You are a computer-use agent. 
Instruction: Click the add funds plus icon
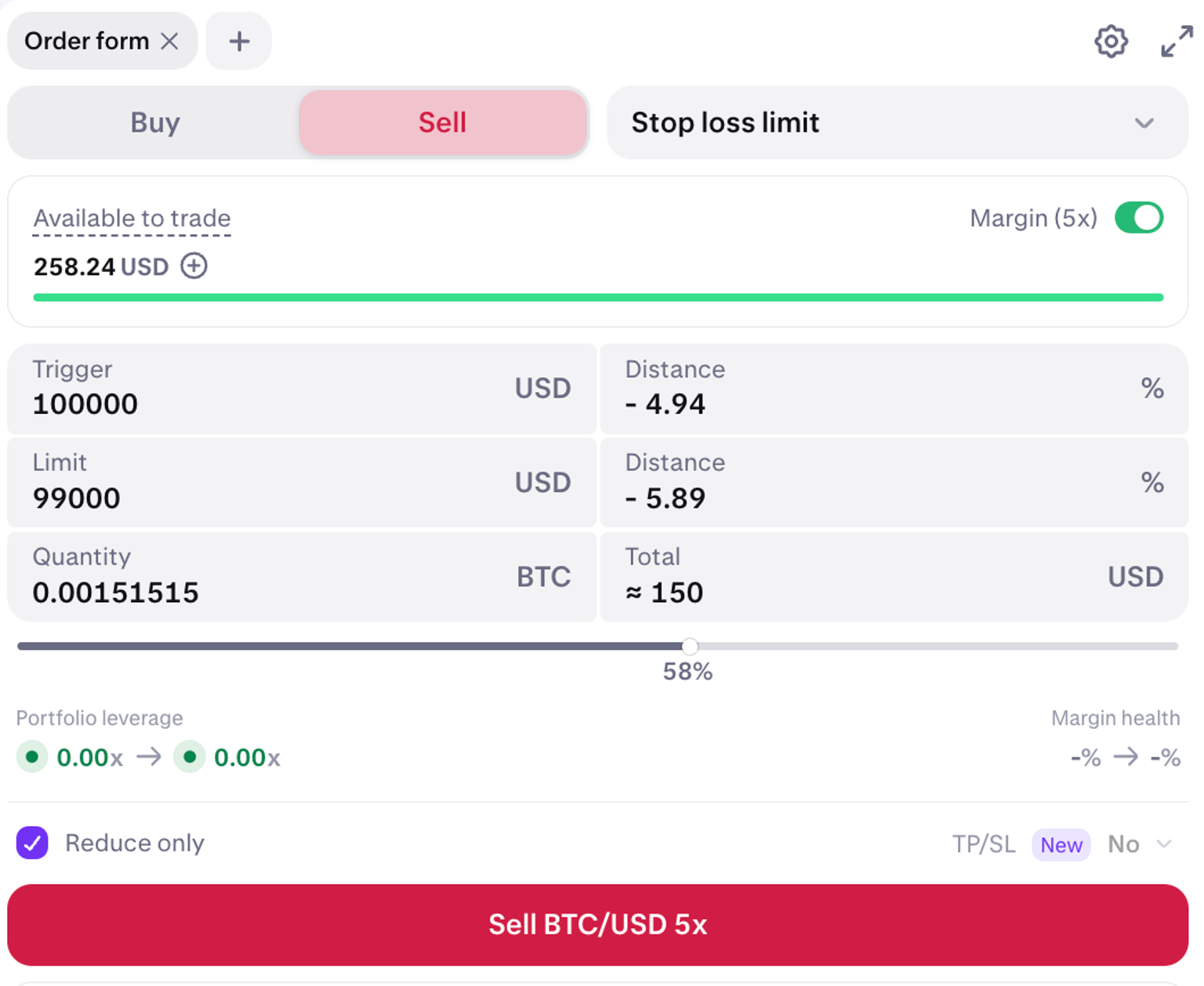tap(194, 266)
